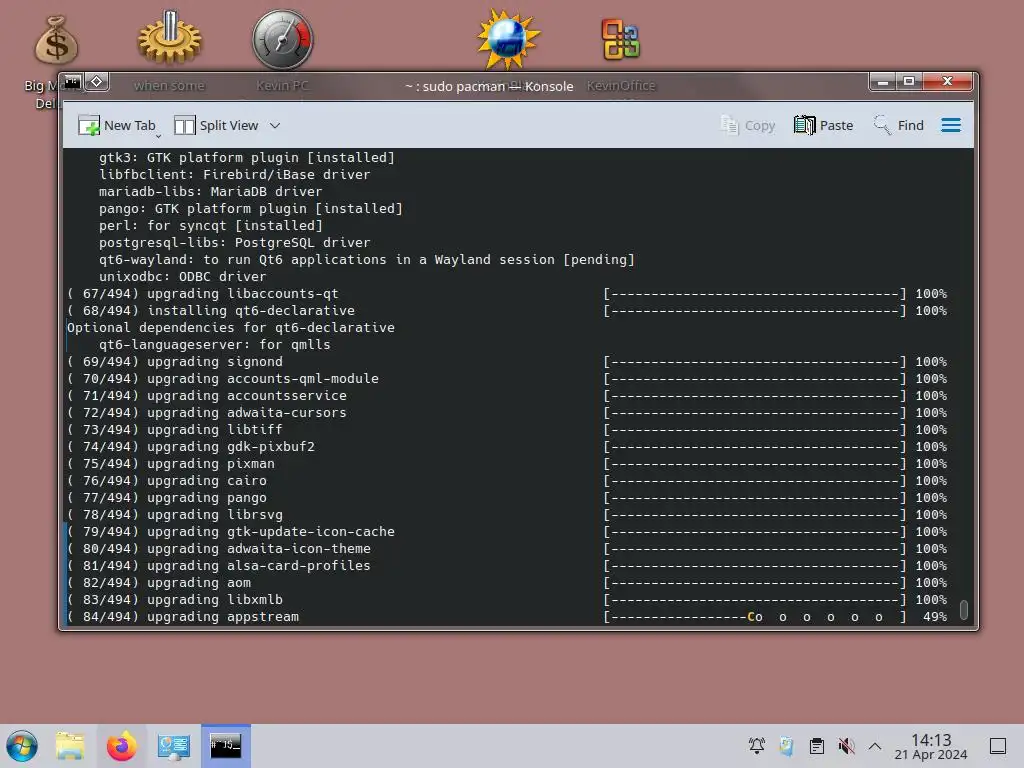
Task: Click the show desktop button
Action: pyautogui.click(x=998, y=746)
